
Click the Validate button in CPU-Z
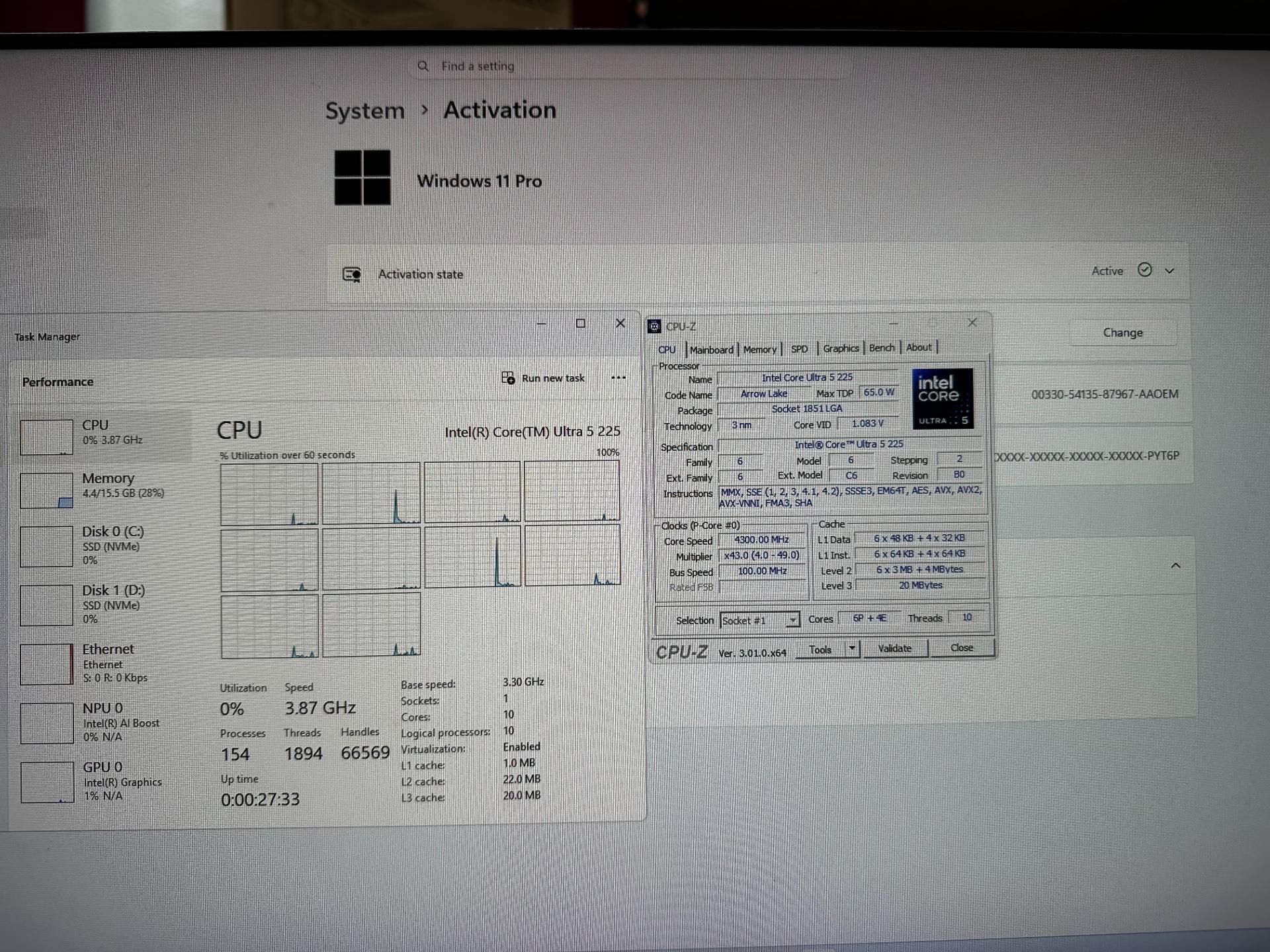click(x=894, y=649)
